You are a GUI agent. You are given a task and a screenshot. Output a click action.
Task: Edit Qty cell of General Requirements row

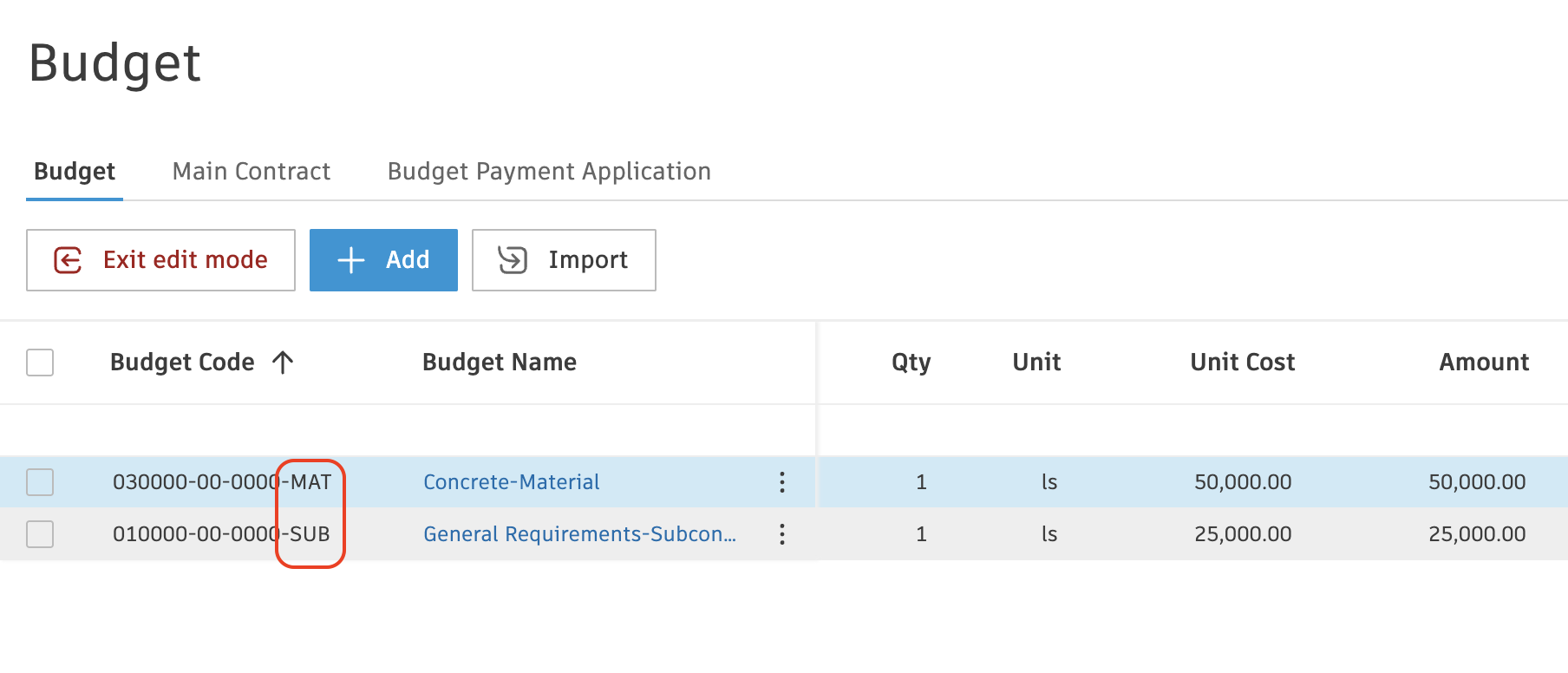pos(921,534)
